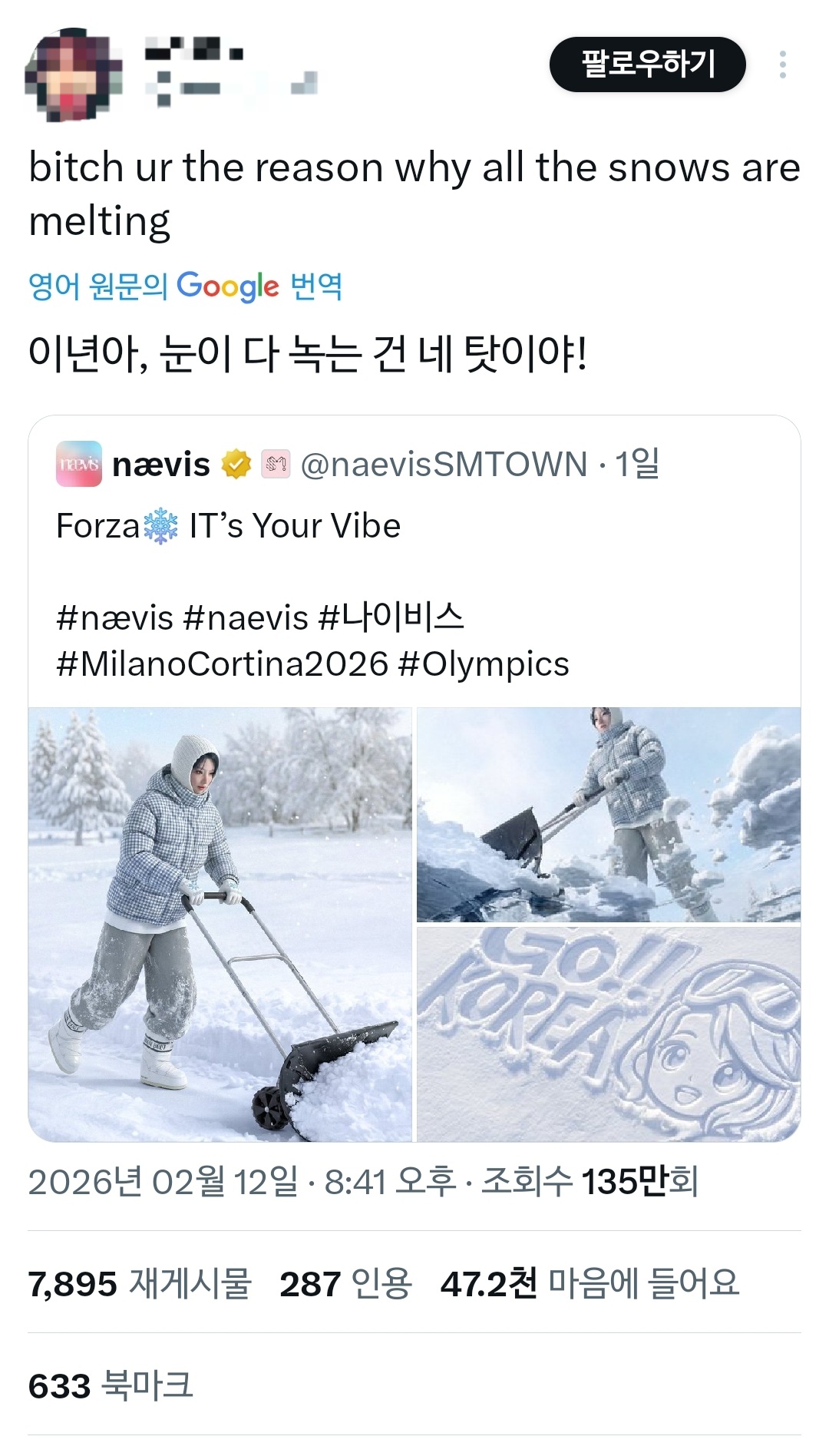Tap the 팔로우하기 follow button

pos(647,65)
